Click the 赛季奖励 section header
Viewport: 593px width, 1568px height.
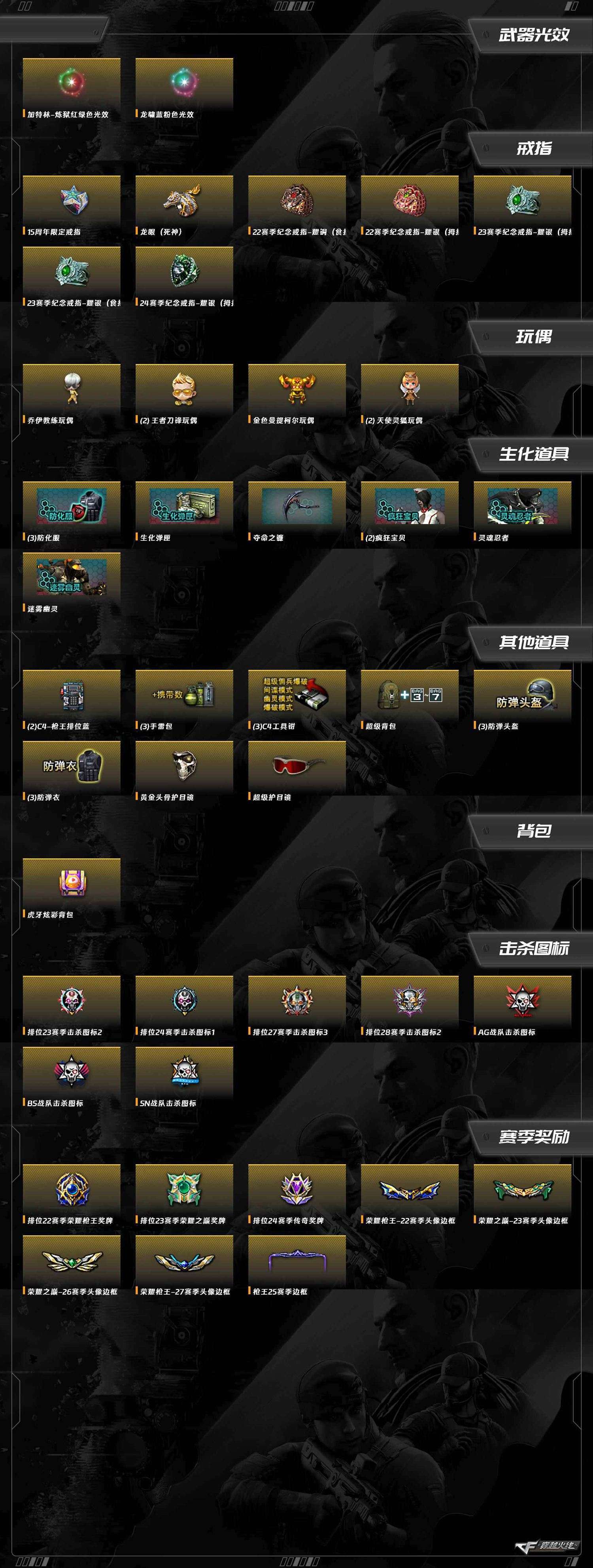click(534, 1136)
